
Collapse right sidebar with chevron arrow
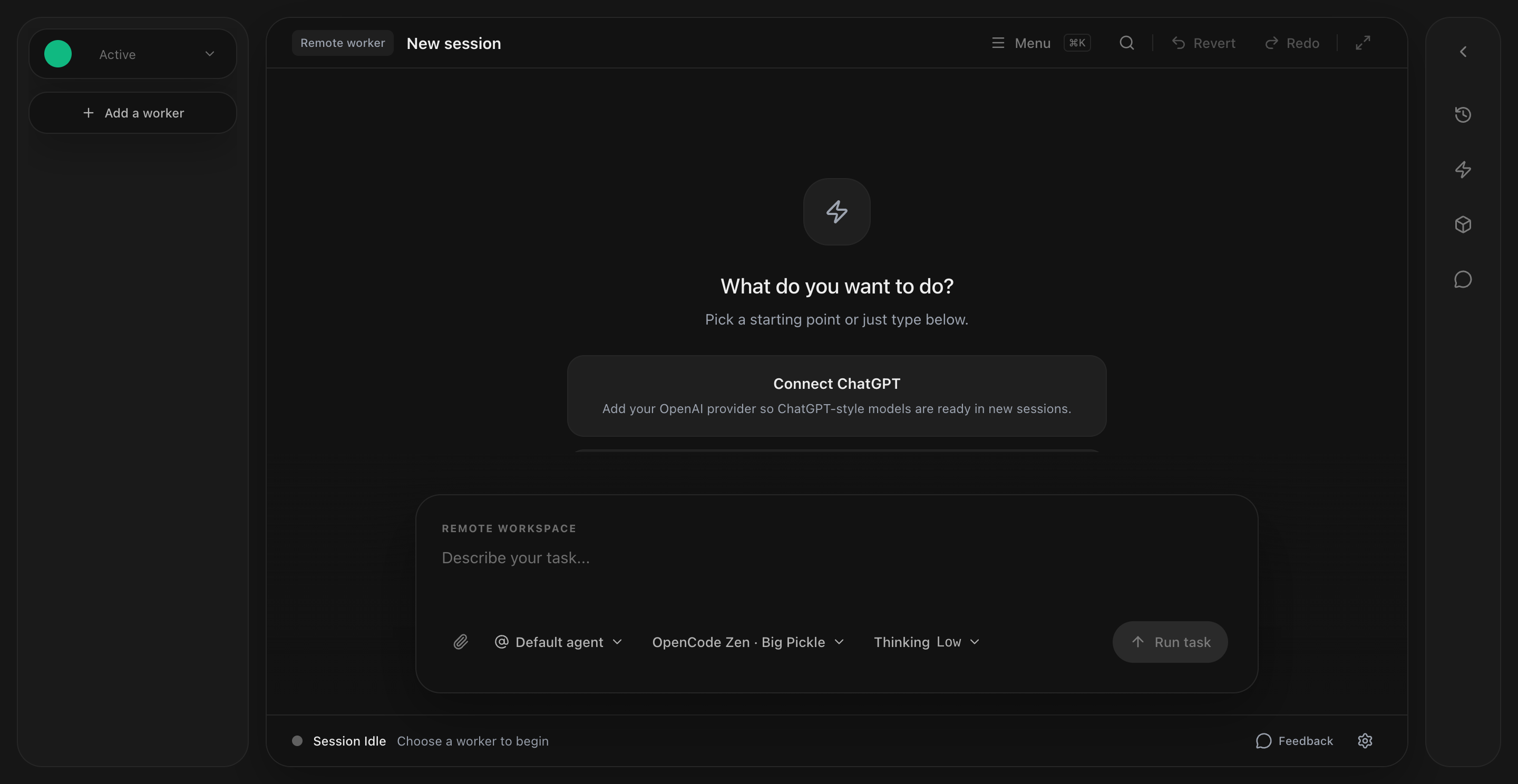(x=1463, y=52)
